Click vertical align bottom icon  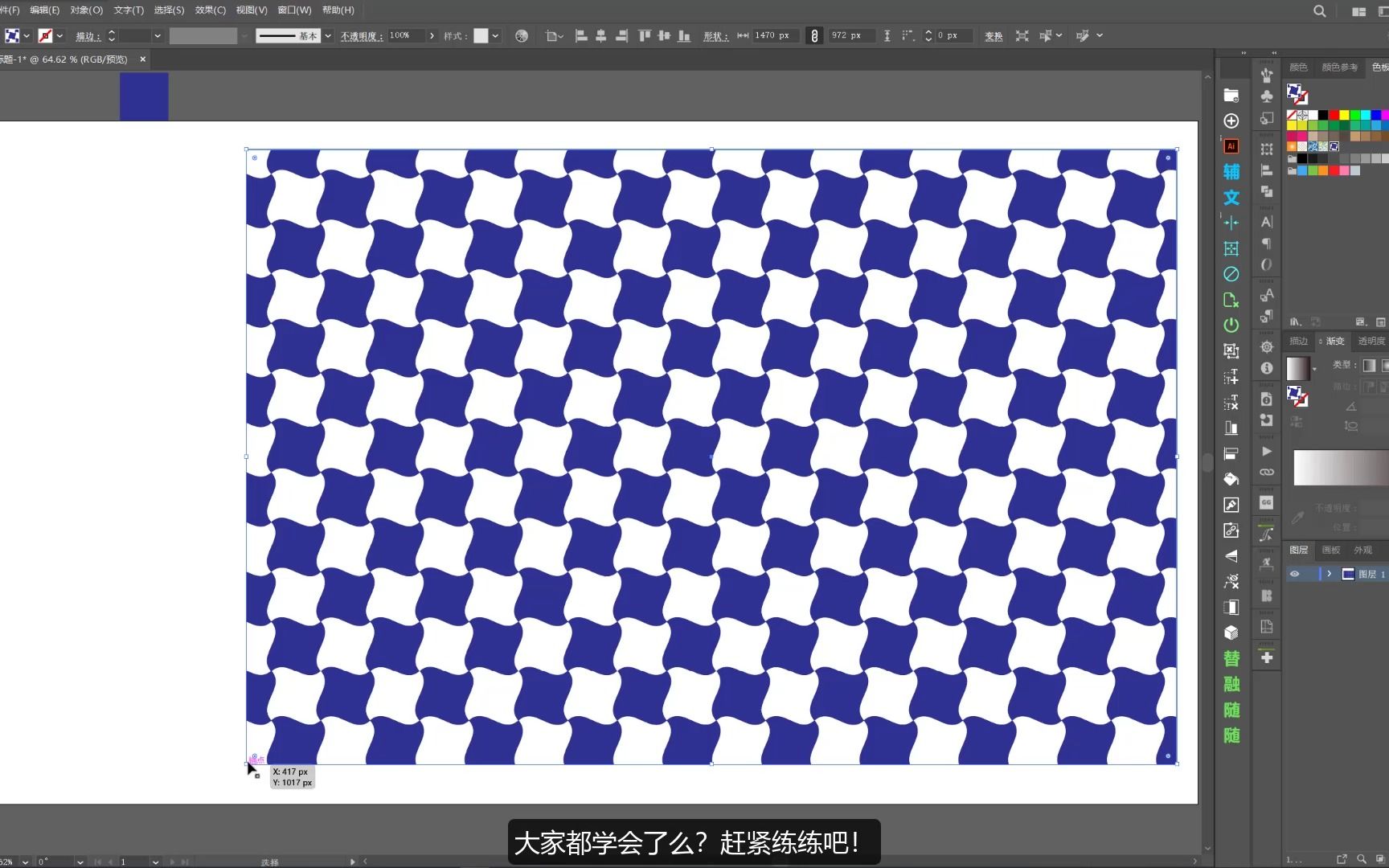coord(684,36)
